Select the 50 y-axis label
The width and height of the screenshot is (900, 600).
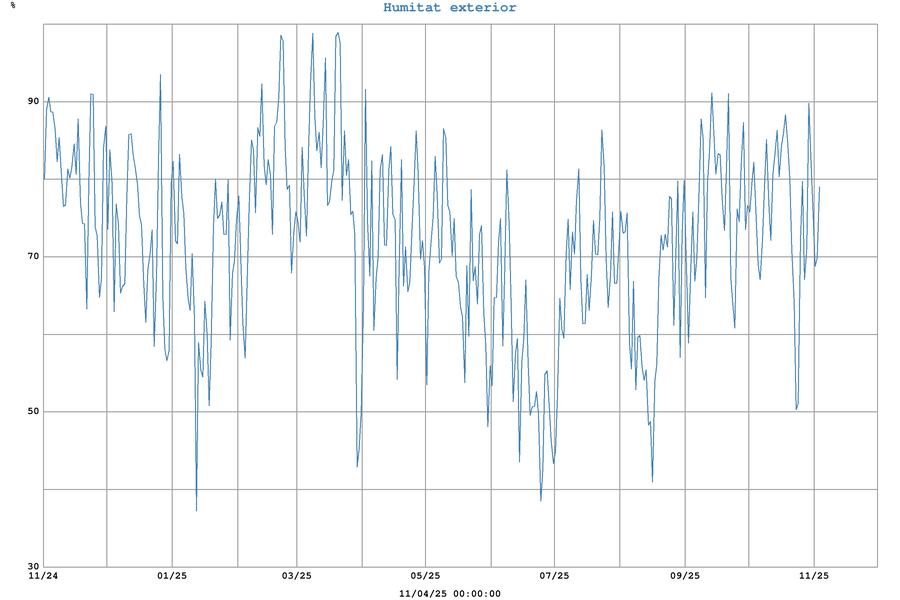[33, 412]
